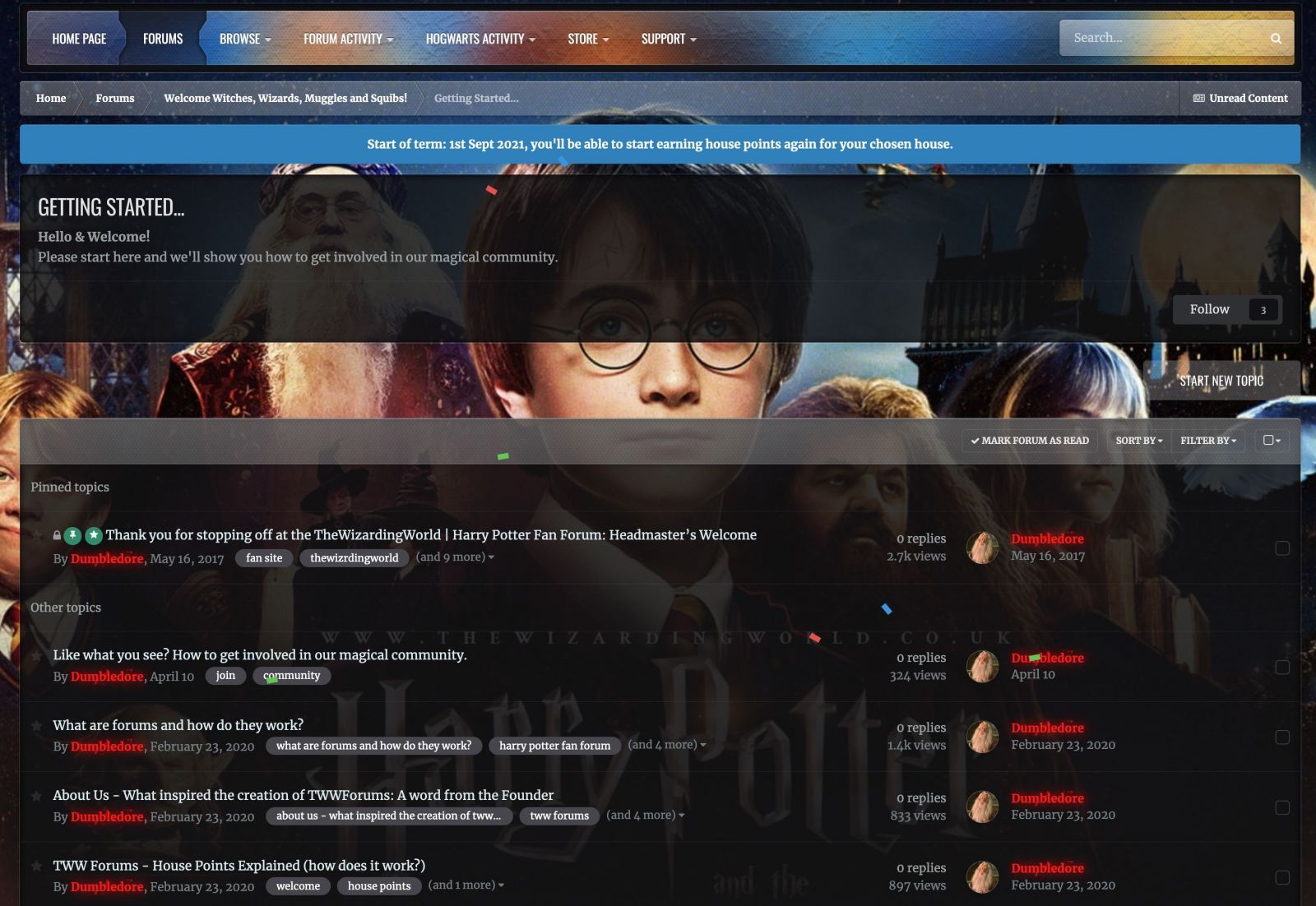
Task: Open 'Welcome Witches, Wizards, Muggles and Squibs!' breadcrumb
Action: click(x=285, y=98)
